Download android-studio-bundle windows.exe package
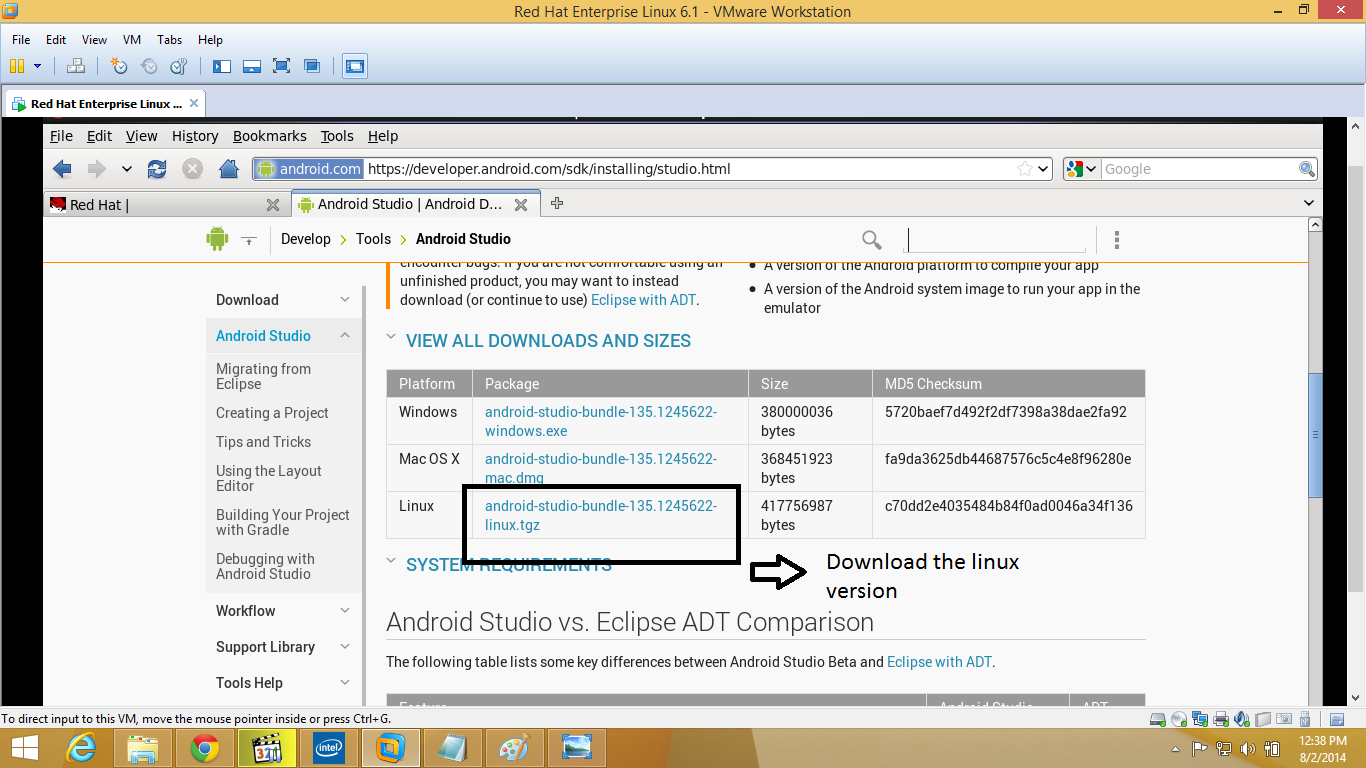1366x768 pixels. [601, 421]
